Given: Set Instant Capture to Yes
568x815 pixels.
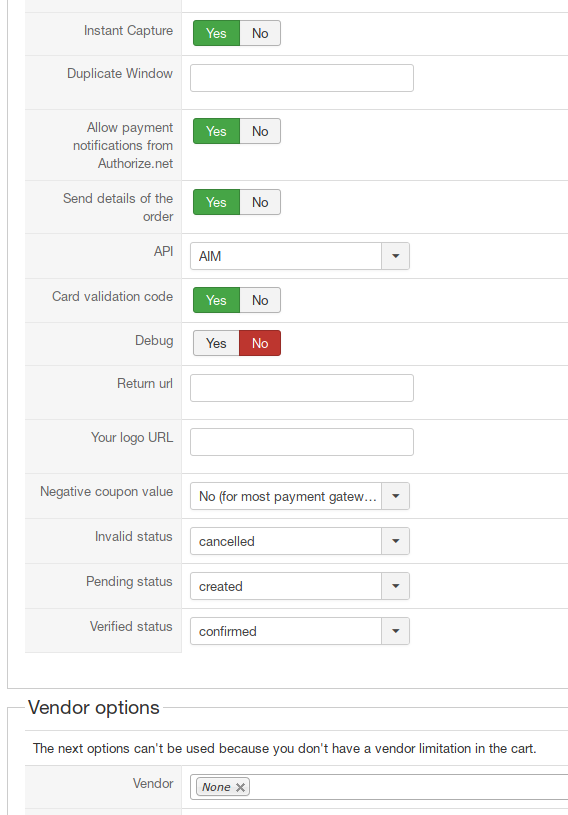Looking at the screenshot, I should [216, 33].
